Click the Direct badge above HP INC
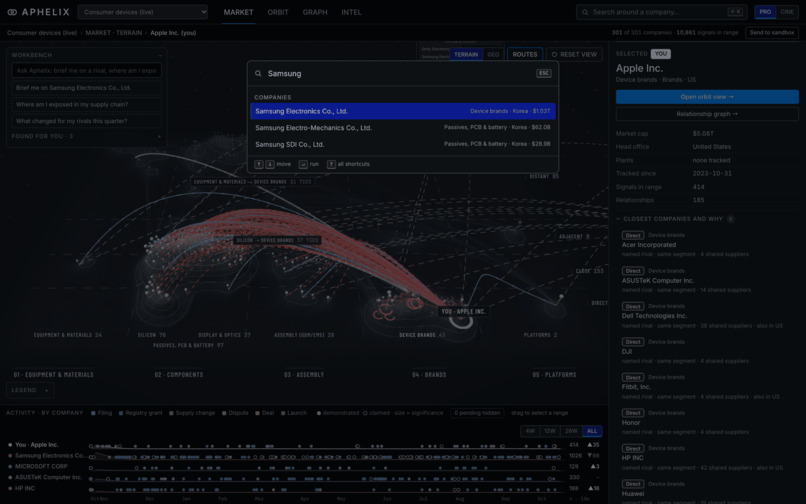The width and height of the screenshot is (806, 504). [x=633, y=448]
